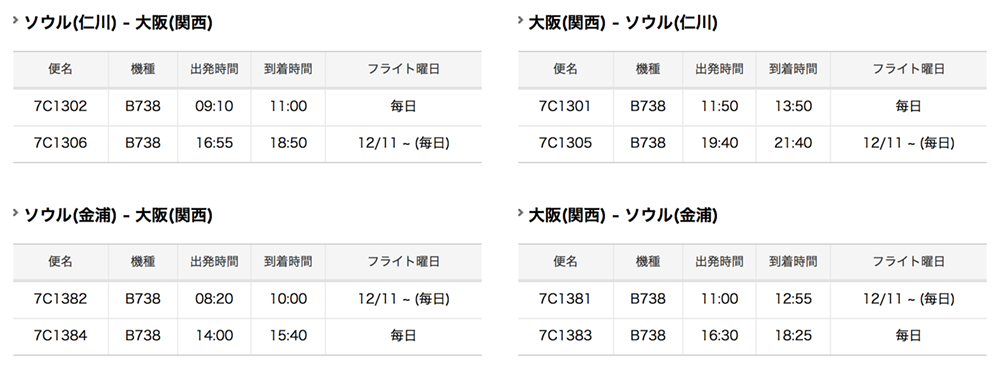Pick flight 7C1383 departing 16:30
This screenshot has width=1000, height=373.
pyautogui.click(x=752, y=336)
